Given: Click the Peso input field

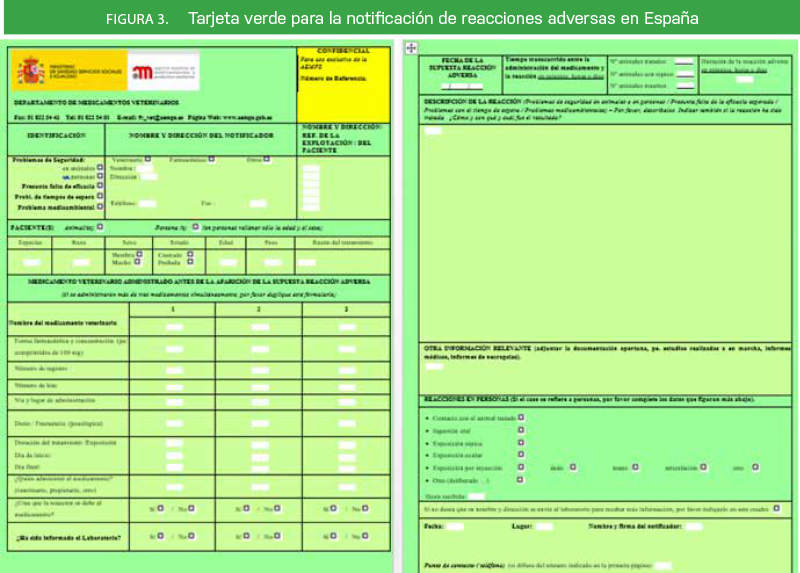Looking at the screenshot, I should point(272,262).
